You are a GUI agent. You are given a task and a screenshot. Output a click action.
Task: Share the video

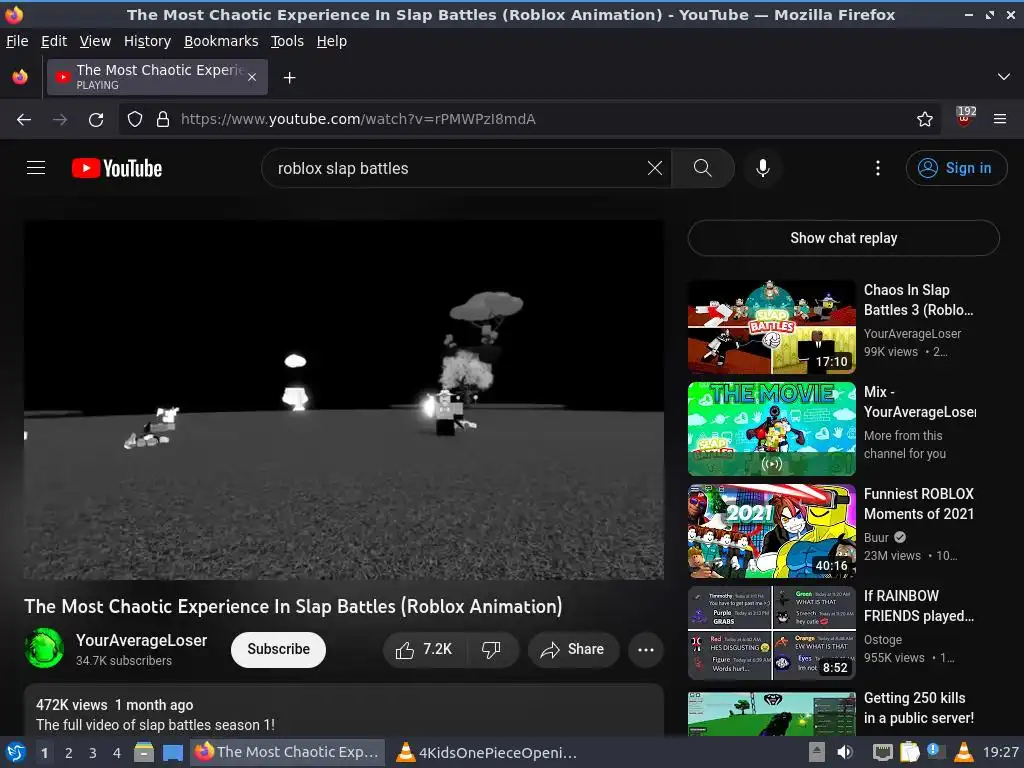[573, 649]
